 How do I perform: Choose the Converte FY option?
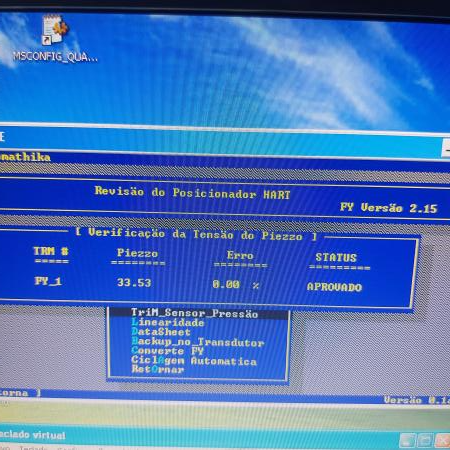167,351
